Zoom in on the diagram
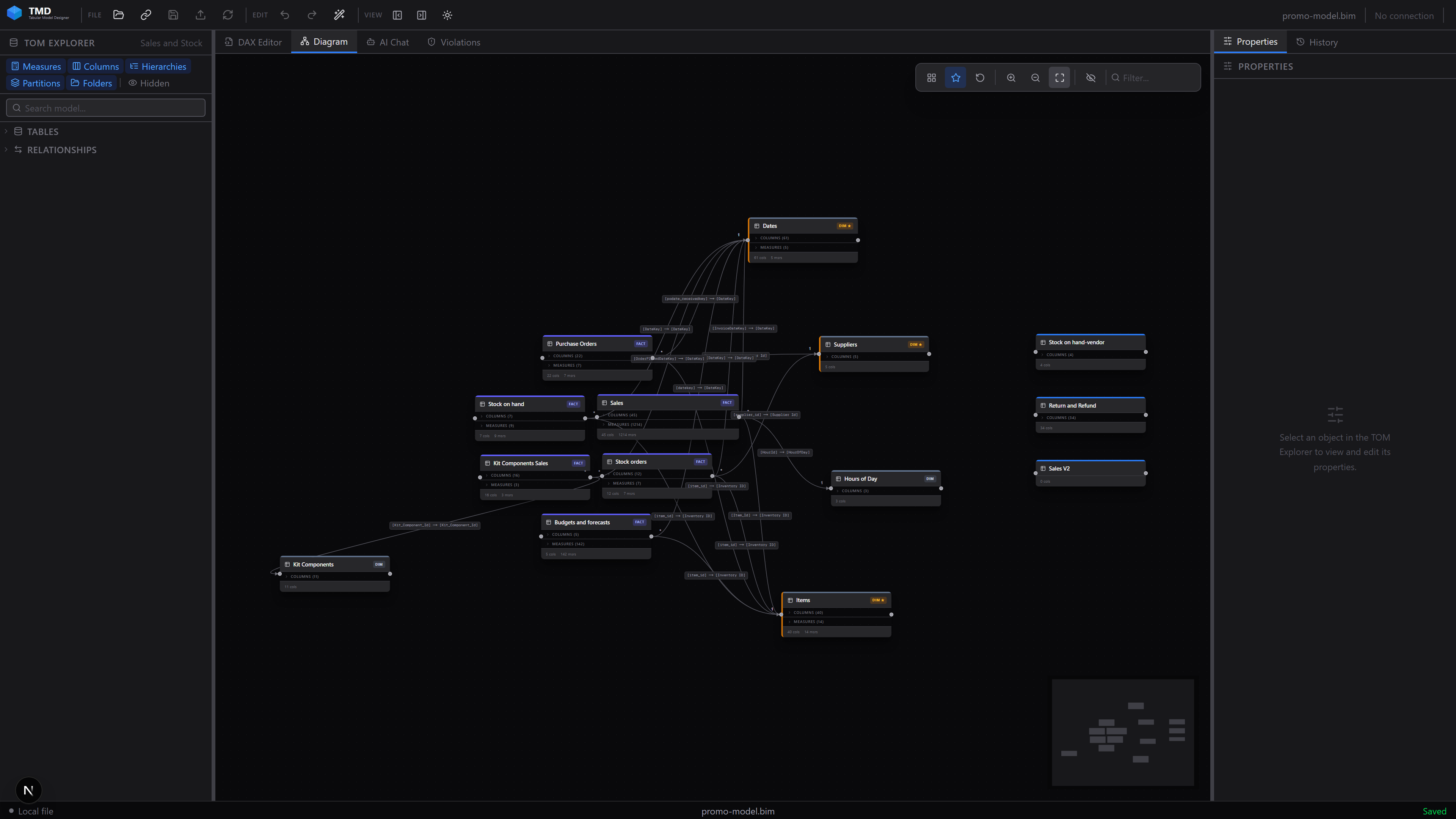 pos(1011,78)
